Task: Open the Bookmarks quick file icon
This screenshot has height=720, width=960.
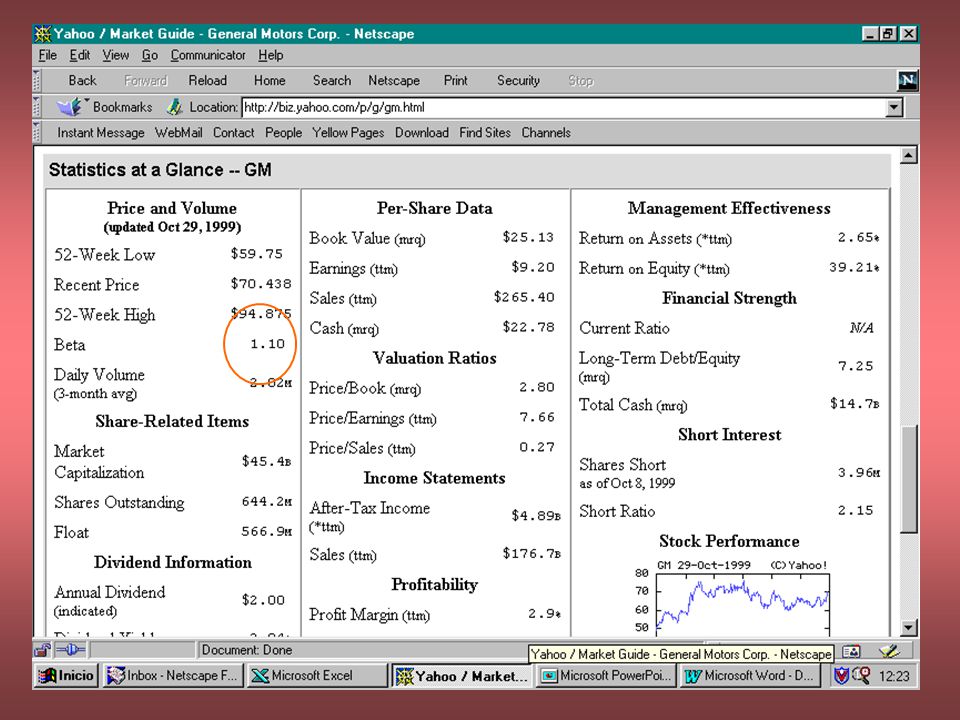Action: (x=70, y=107)
